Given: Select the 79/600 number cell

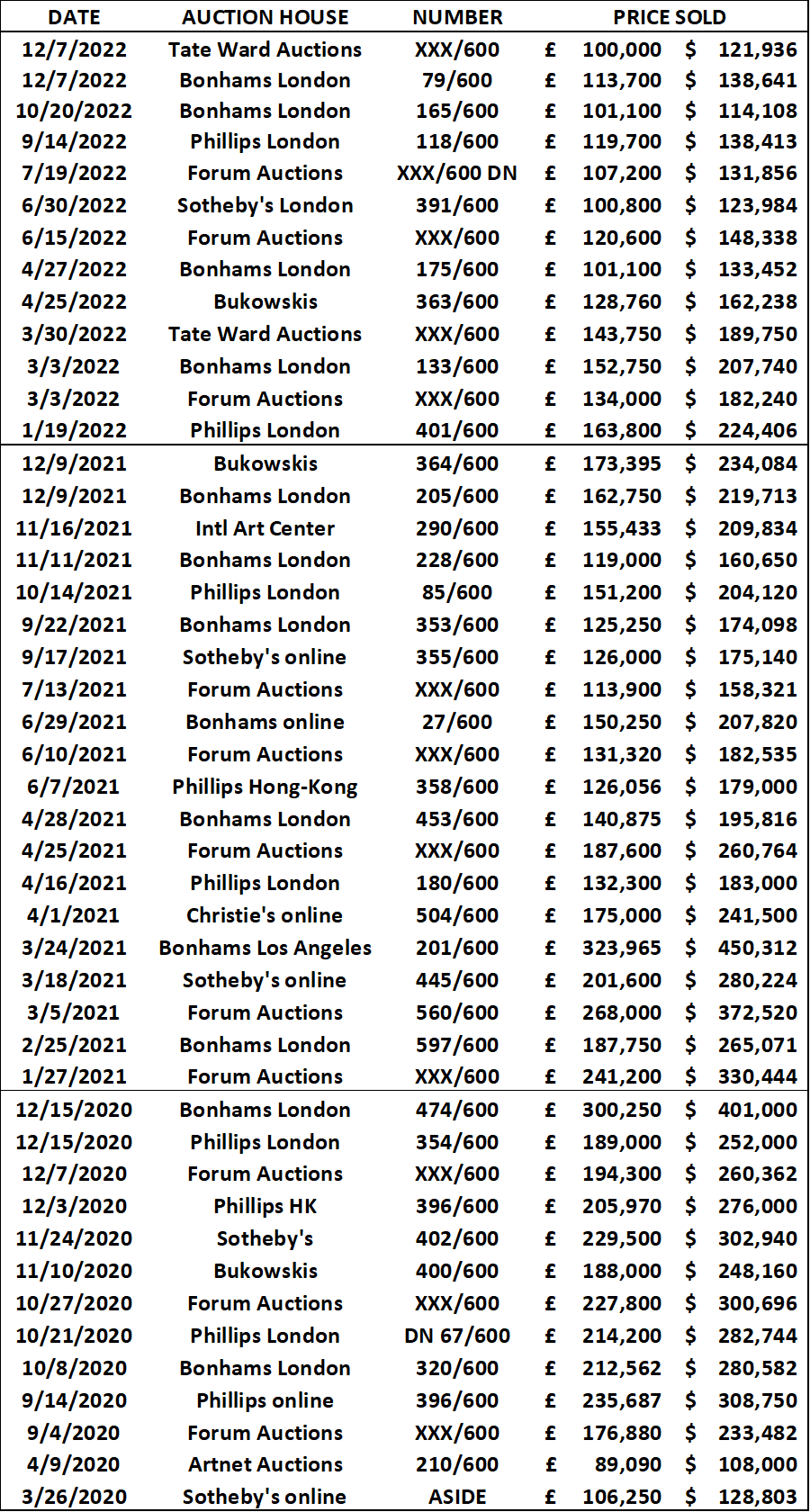Looking at the screenshot, I should coord(457,80).
